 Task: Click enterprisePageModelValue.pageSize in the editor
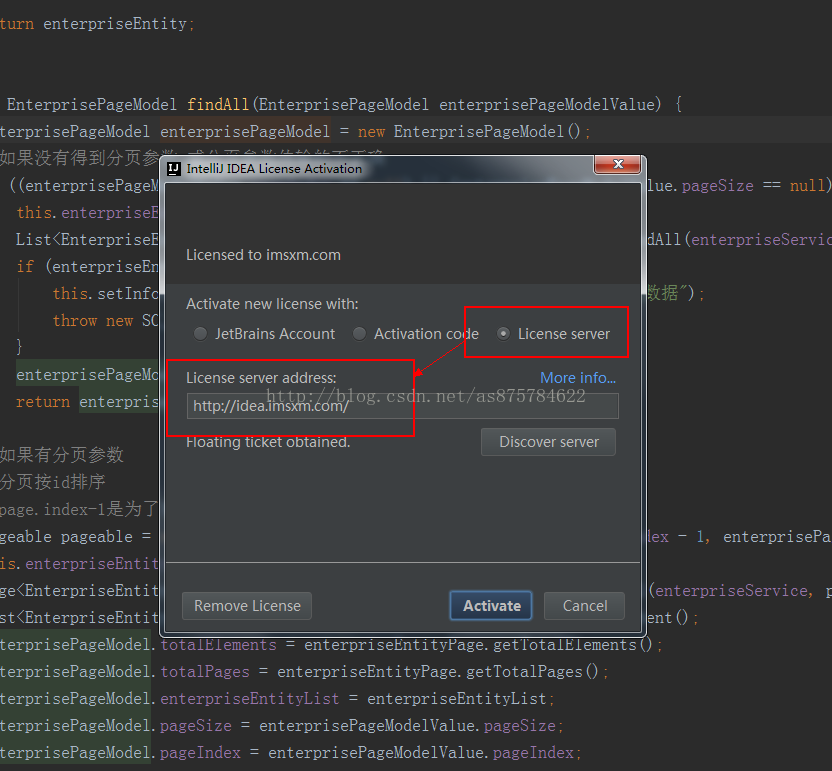click(x=408, y=725)
